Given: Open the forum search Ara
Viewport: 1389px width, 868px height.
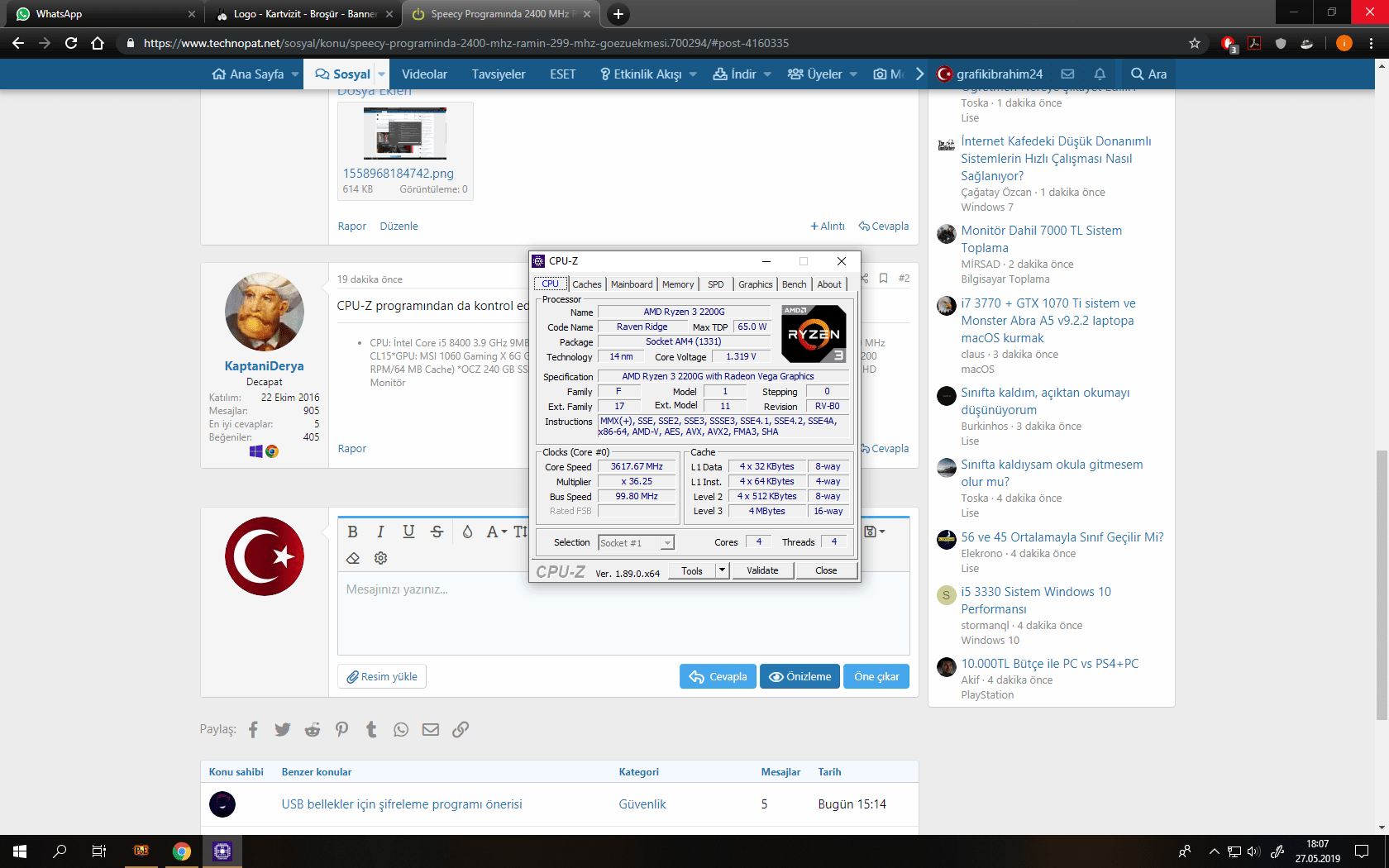Looking at the screenshot, I should [x=1148, y=74].
